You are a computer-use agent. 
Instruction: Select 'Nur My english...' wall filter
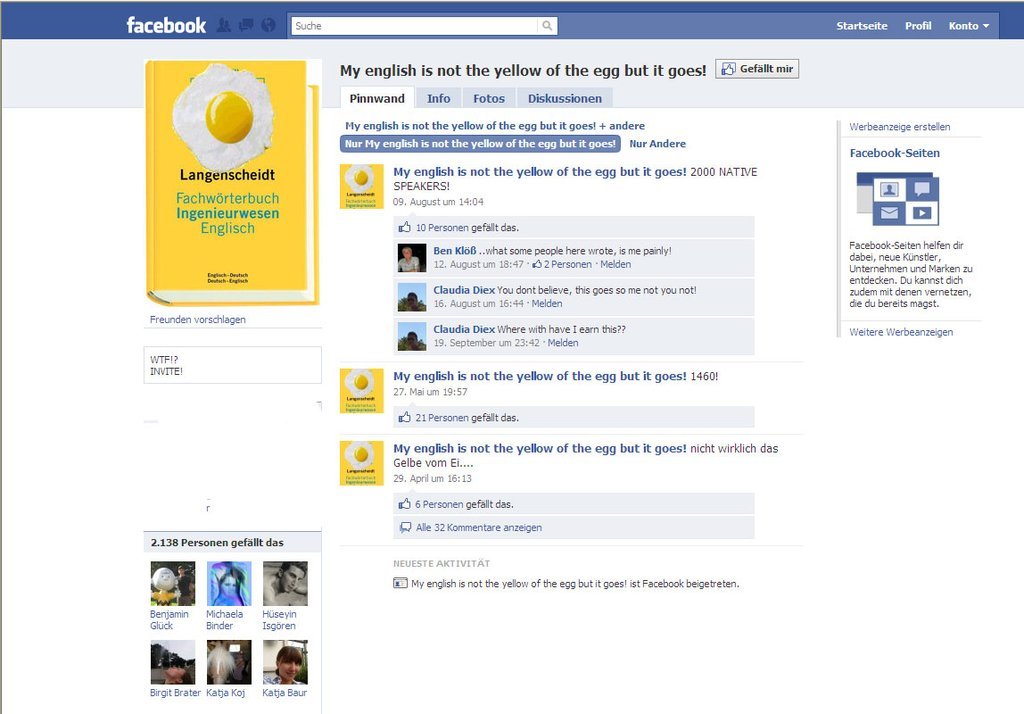pyautogui.click(x=480, y=144)
